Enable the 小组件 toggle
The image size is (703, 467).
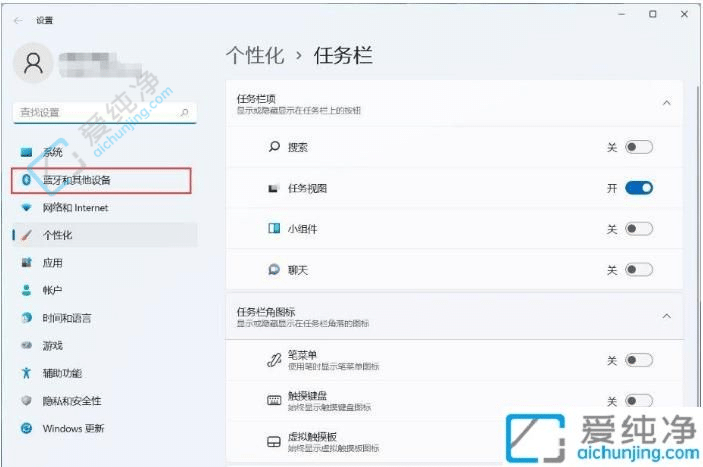point(639,229)
